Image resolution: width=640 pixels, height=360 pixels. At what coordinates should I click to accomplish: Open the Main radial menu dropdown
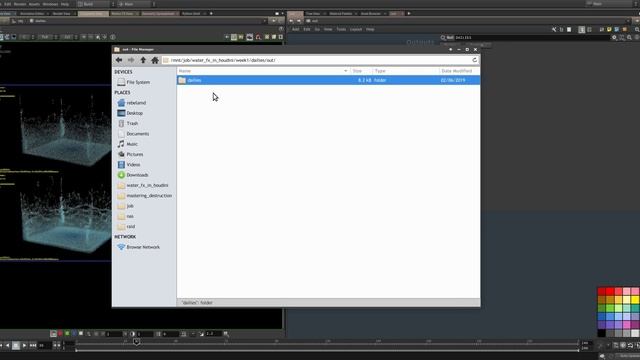coord(136,4)
